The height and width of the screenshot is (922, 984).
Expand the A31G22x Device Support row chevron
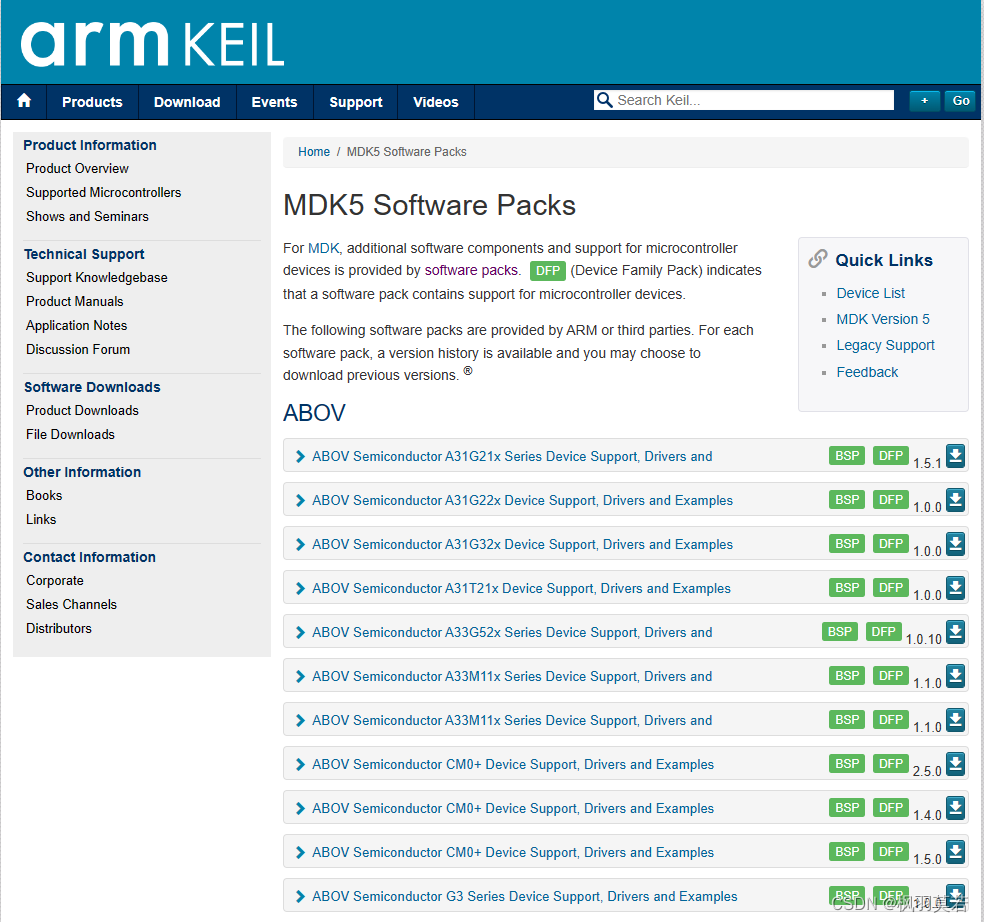[300, 500]
